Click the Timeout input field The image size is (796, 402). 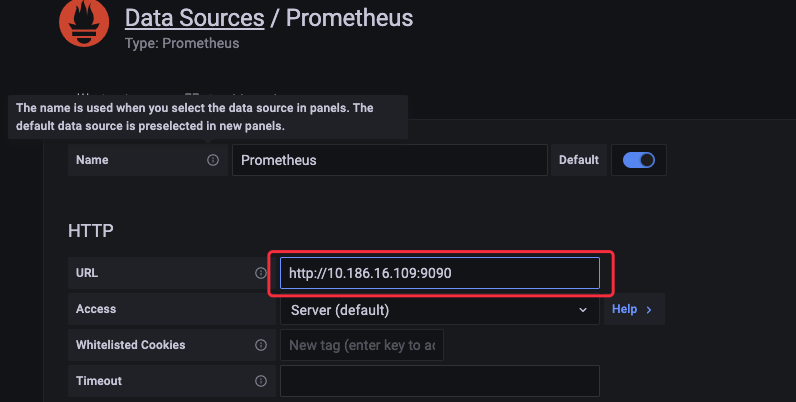439,381
